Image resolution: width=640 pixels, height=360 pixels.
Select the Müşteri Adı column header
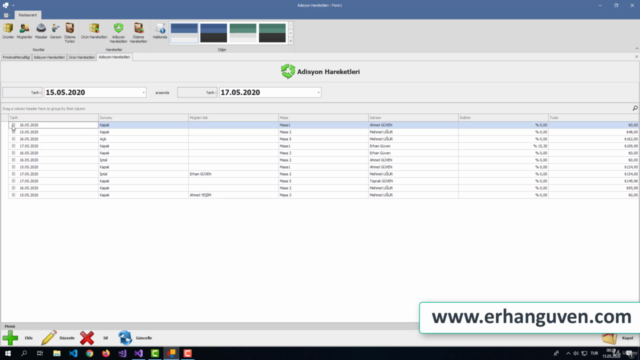click(x=233, y=118)
